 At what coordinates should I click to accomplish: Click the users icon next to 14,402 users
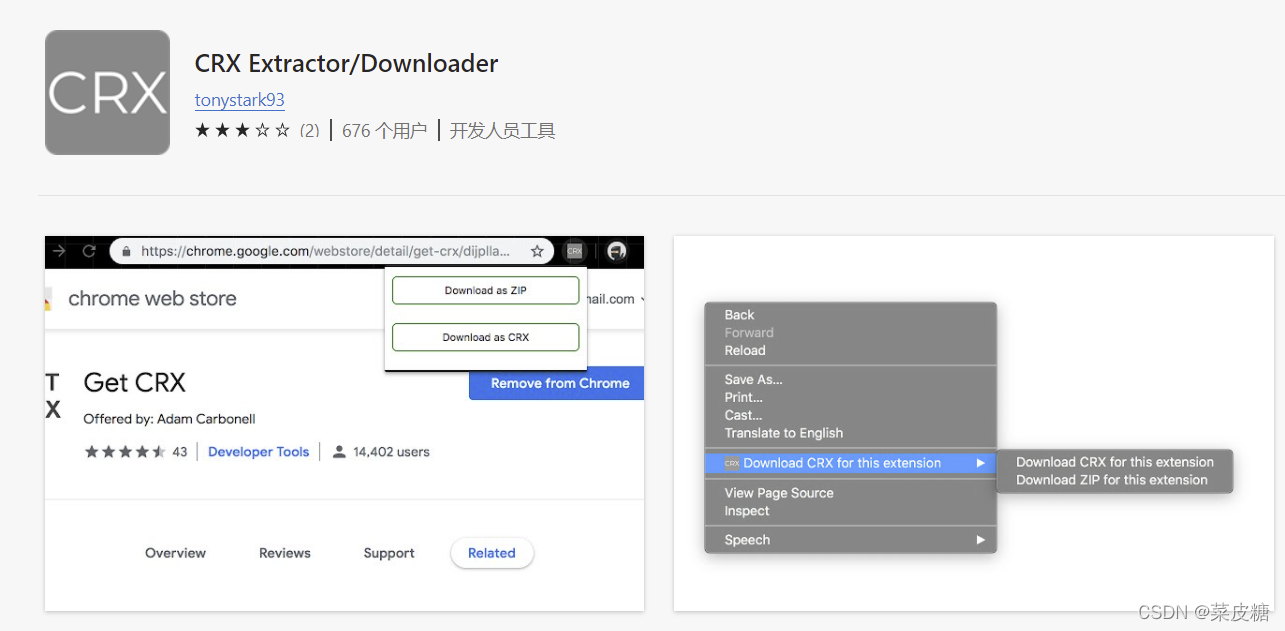pos(340,451)
